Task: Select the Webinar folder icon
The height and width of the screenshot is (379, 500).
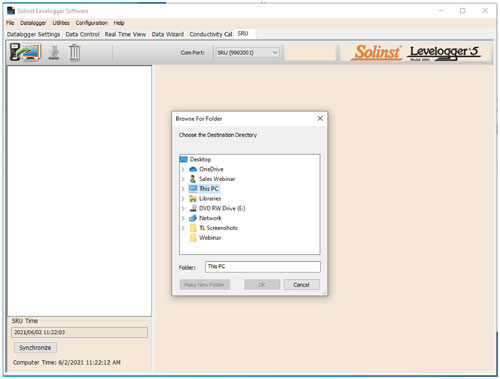Action: [193, 238]
